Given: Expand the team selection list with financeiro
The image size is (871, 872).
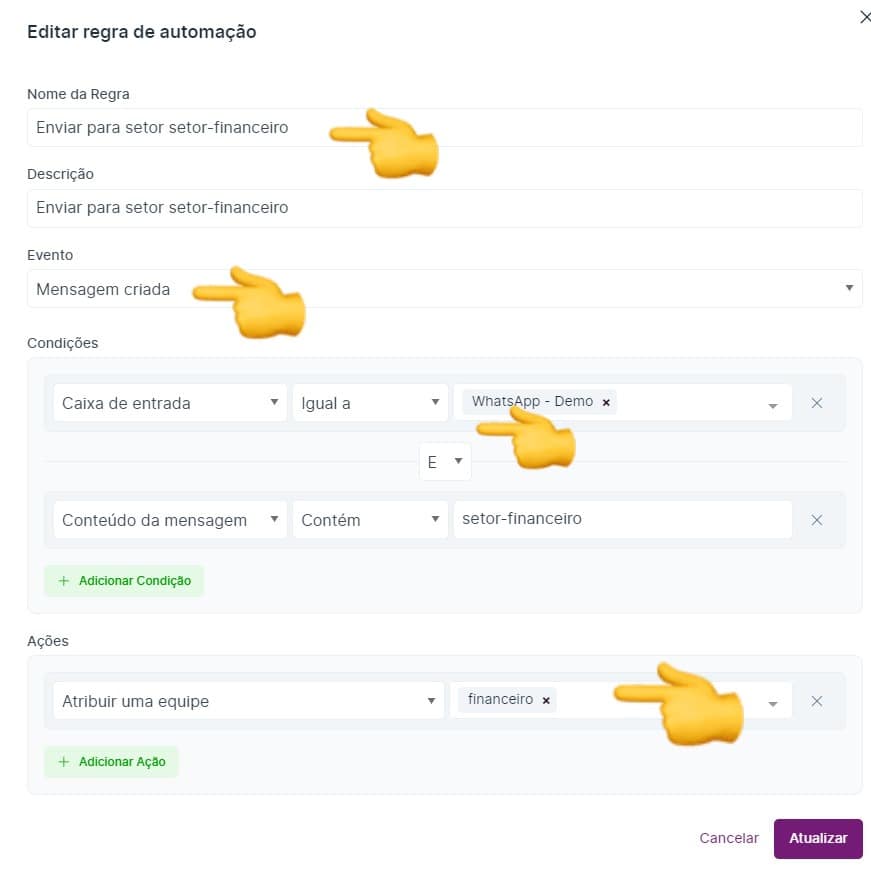Looking at the screenshot, I should [x=772, y=700].
